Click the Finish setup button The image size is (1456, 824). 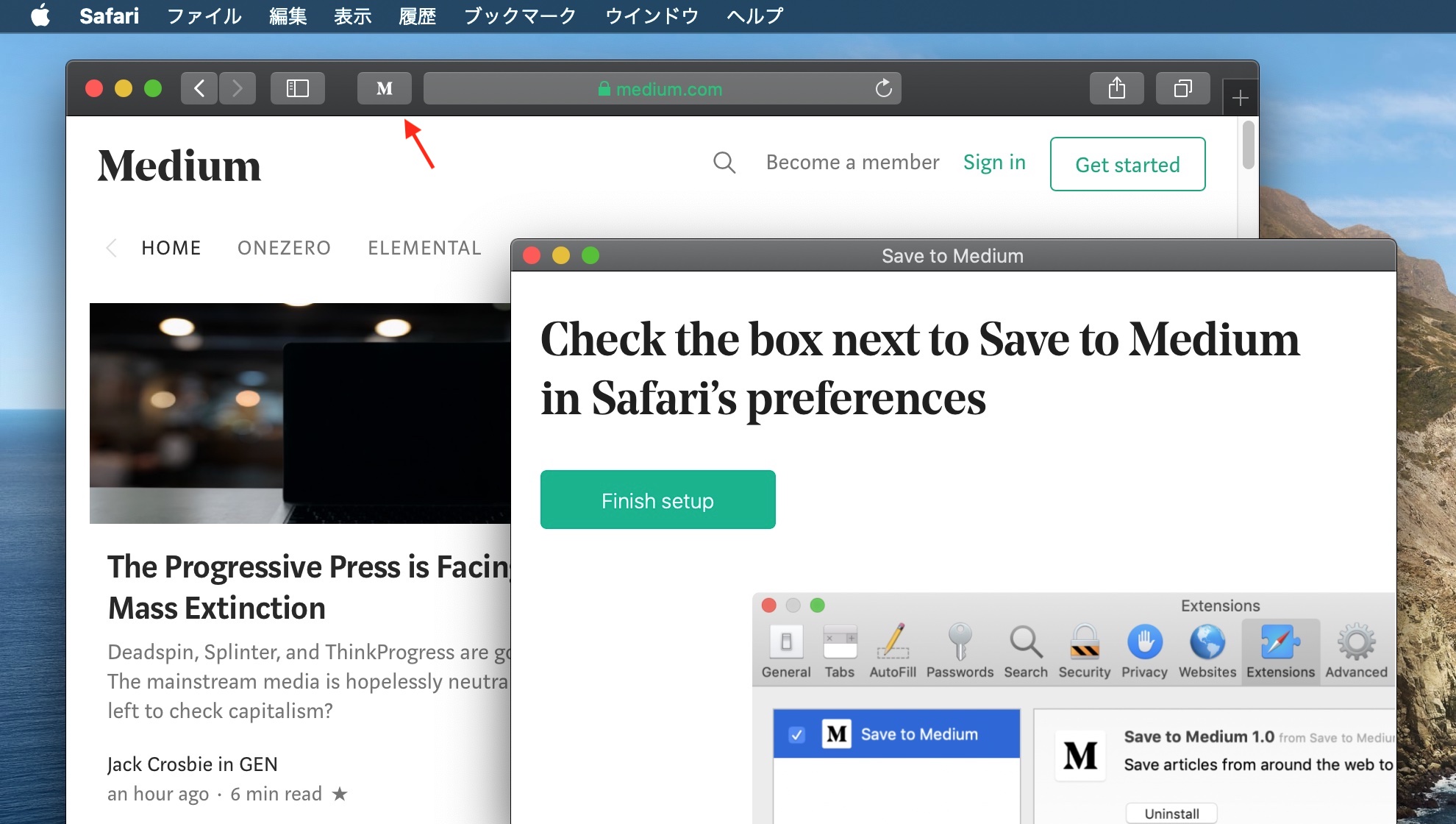pyautogui.click(x=657, y=501)
